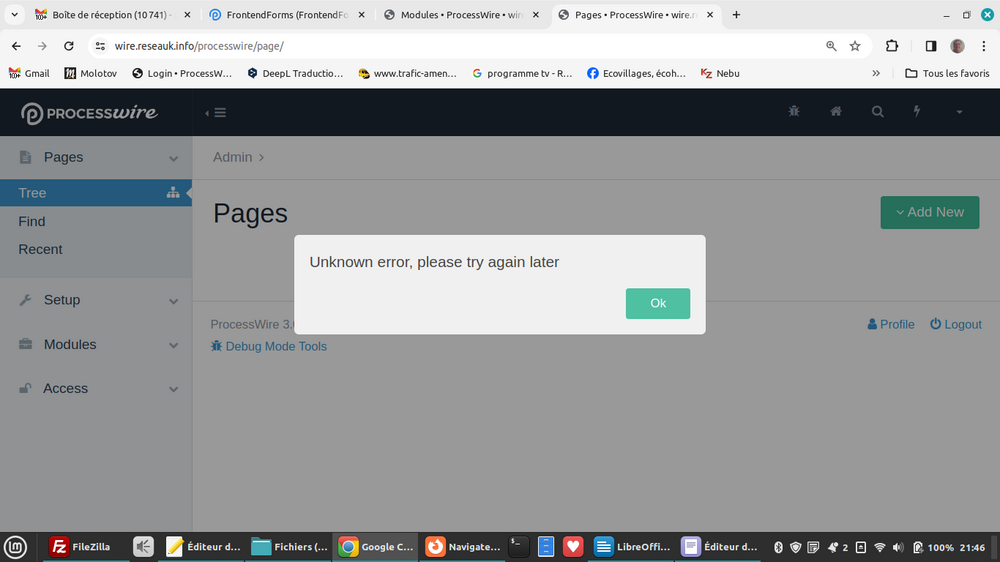Open the search magnifier in admin header
The image size is (1000, 562).
tap(878, 112)
